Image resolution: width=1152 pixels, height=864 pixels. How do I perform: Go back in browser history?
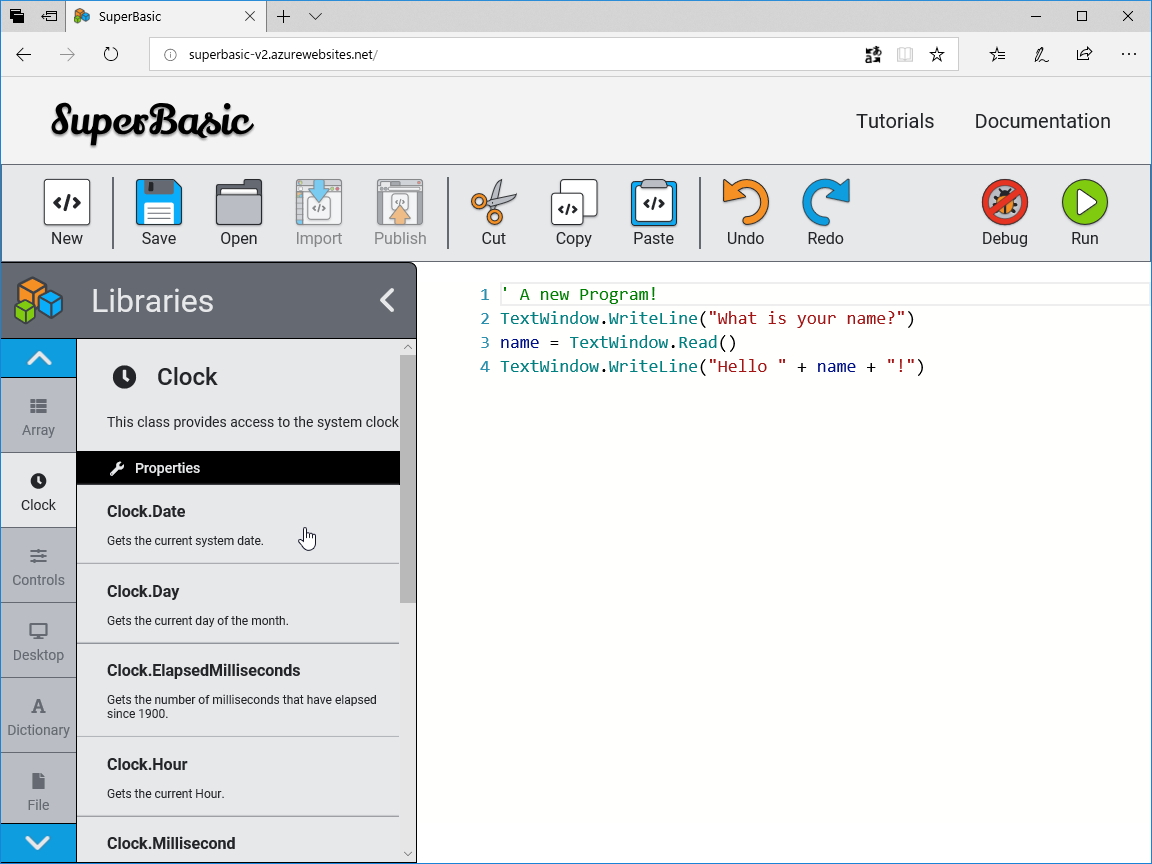click(x=24, y=54)
